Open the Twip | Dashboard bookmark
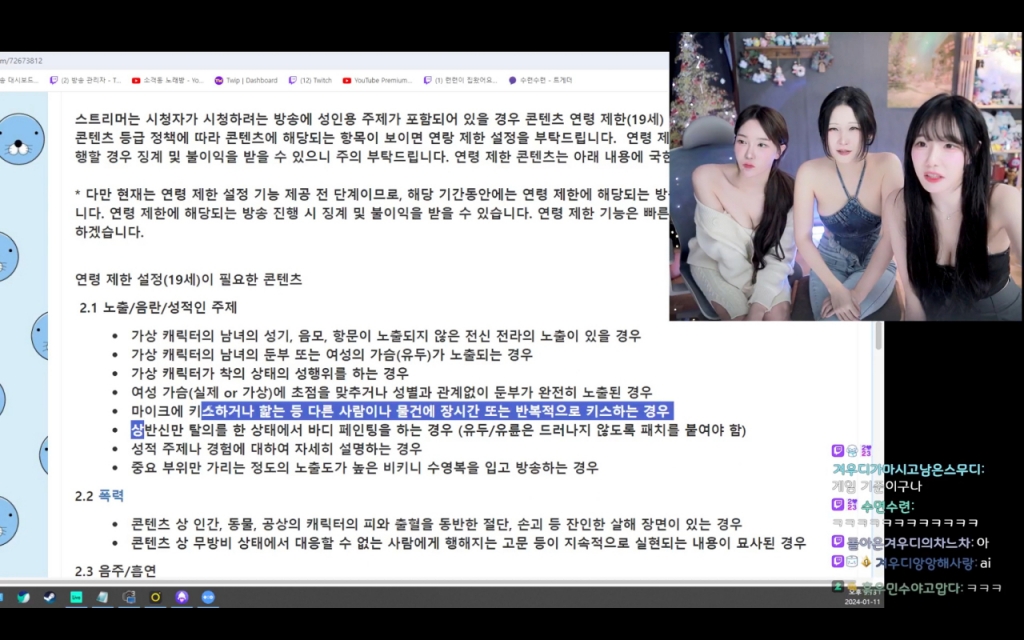Viewport: 1024px width, 640px height. (245, 80)
